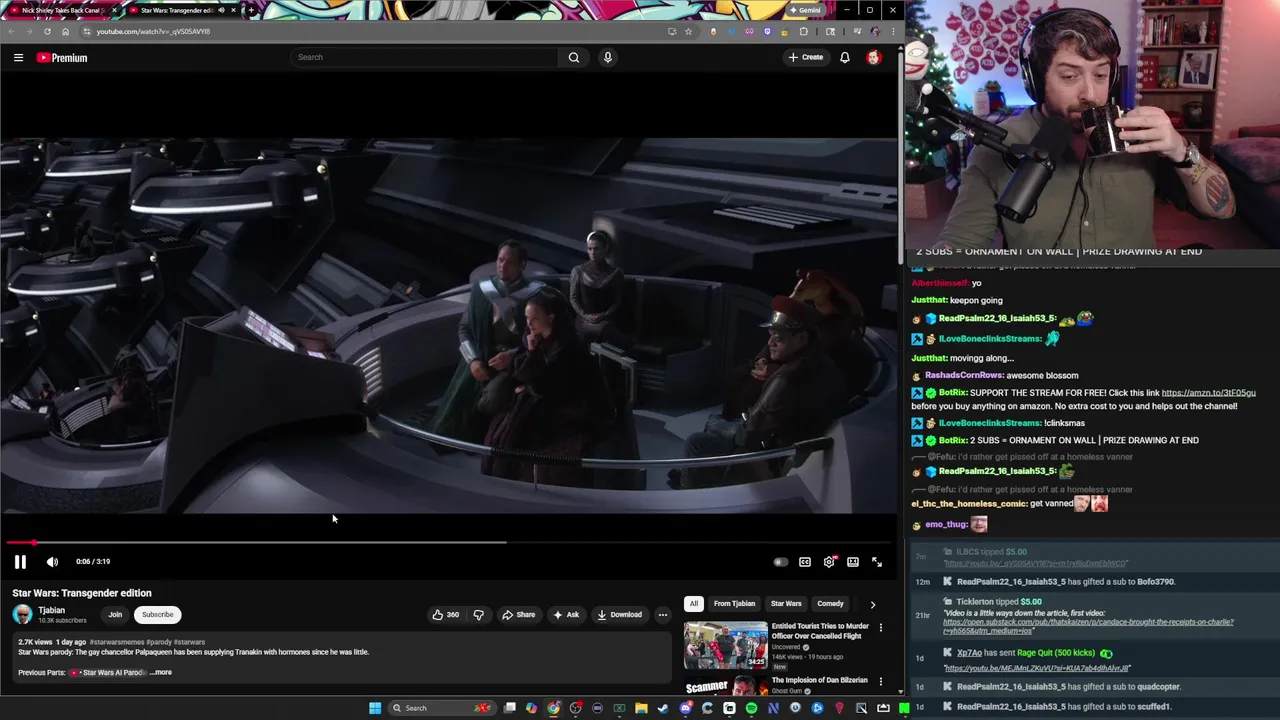Mute the video using the speaker icon
Viewport: 1280px width, 720px height.
52,562
